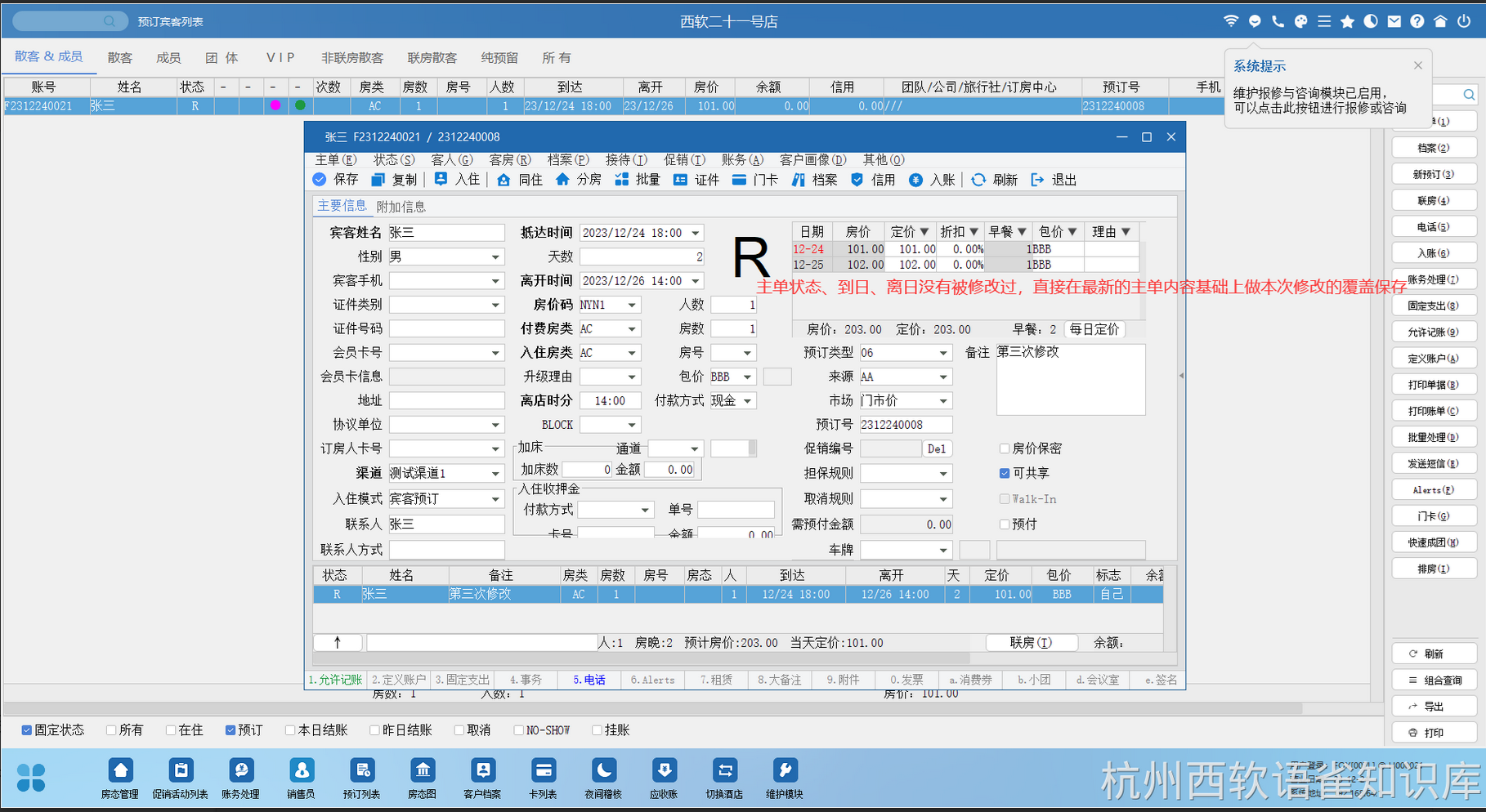Uncheck the 可共享 checkbox
The height and width of the screenshot is (812, 1486).
pyautogui.click(x=1005, y=473)
